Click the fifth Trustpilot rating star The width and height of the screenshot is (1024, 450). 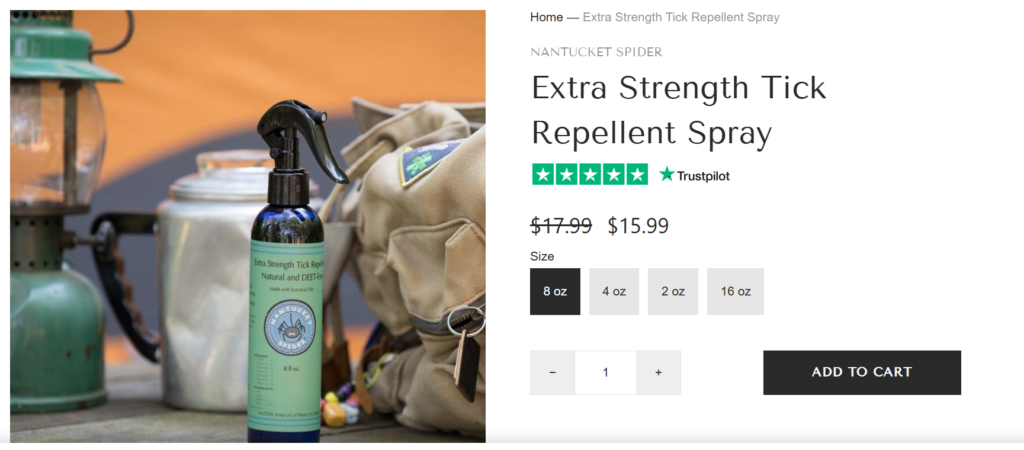[x=637, y=174]
